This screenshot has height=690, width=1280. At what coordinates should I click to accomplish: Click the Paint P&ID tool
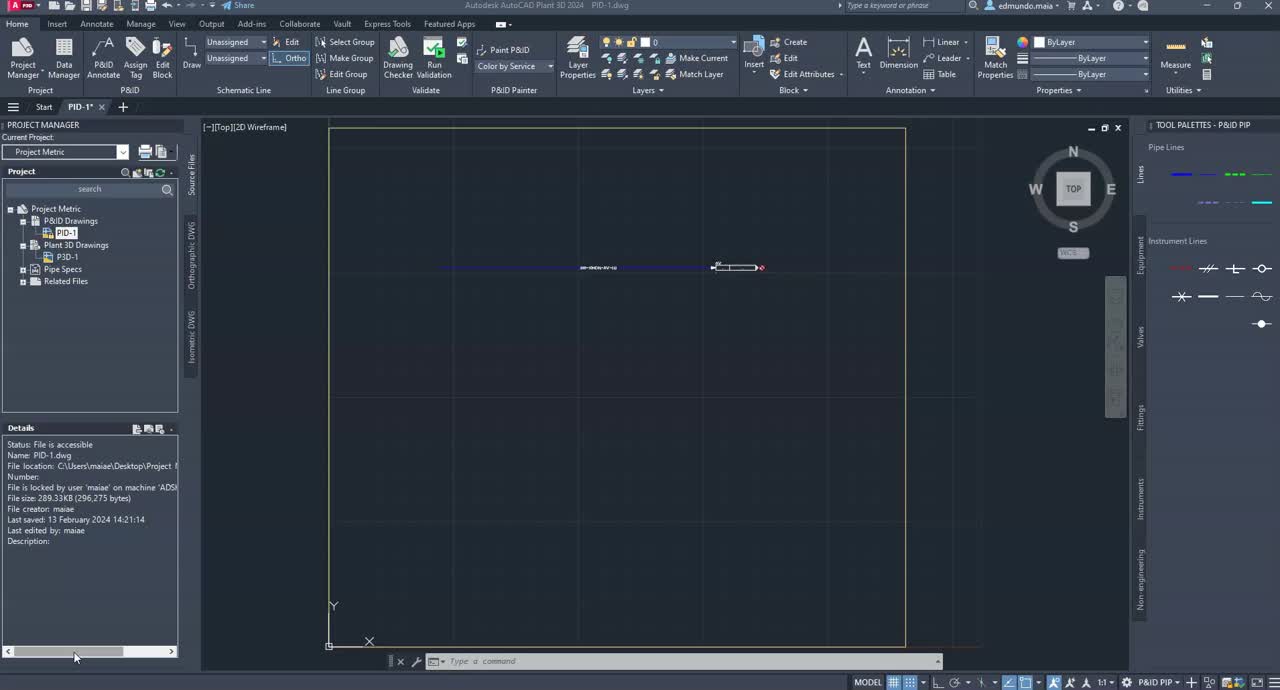(509, 49)
